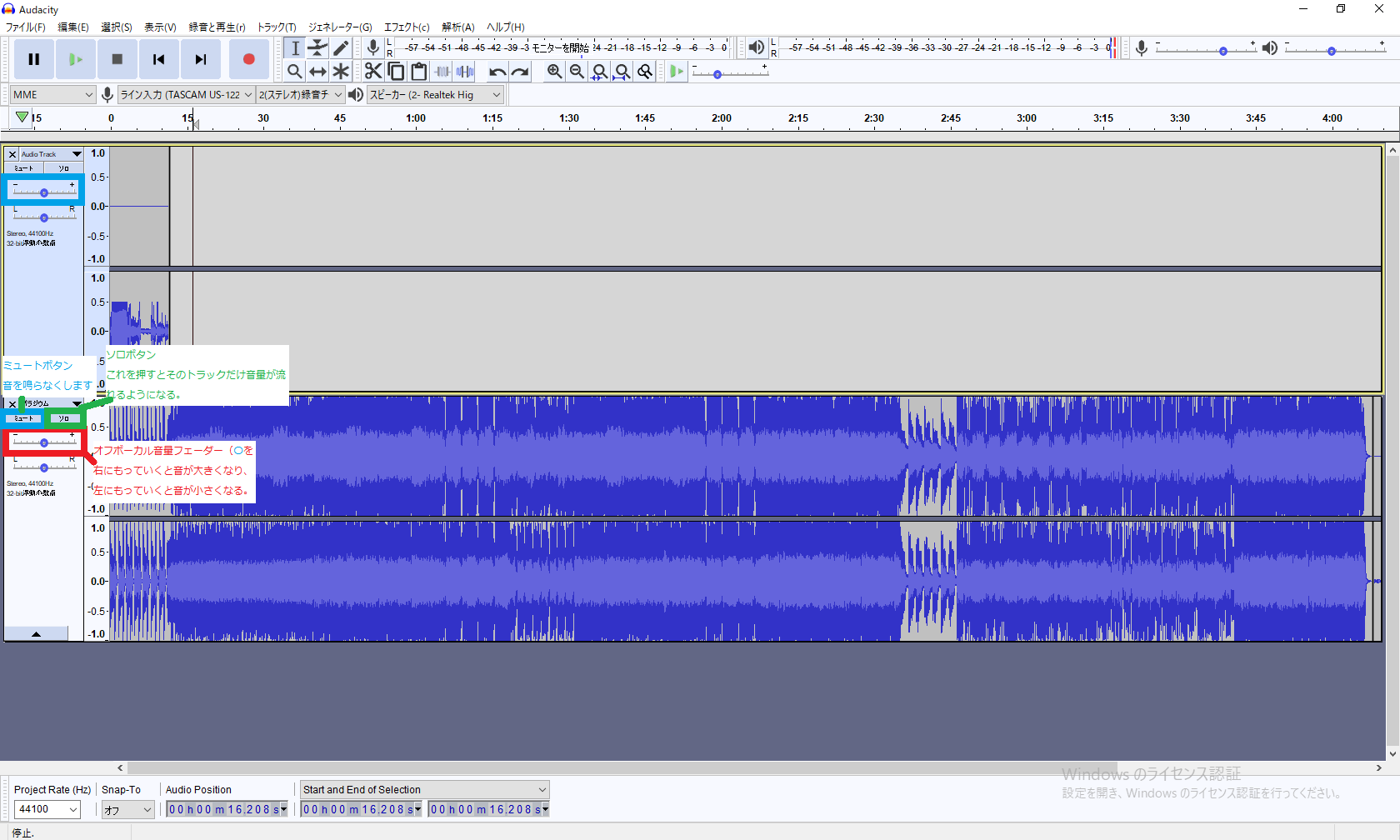
Task: Copy selection with the Copy icon
Action: point(396,72)
